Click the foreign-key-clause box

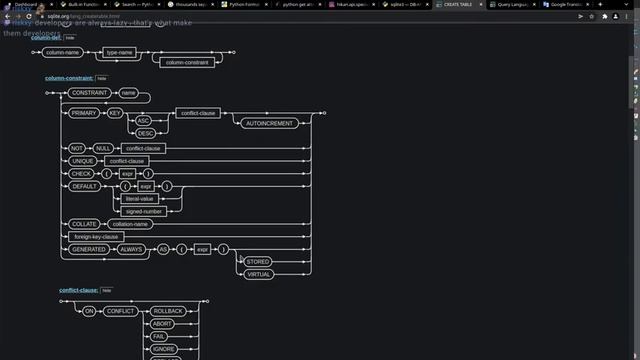tap(96, 237)
